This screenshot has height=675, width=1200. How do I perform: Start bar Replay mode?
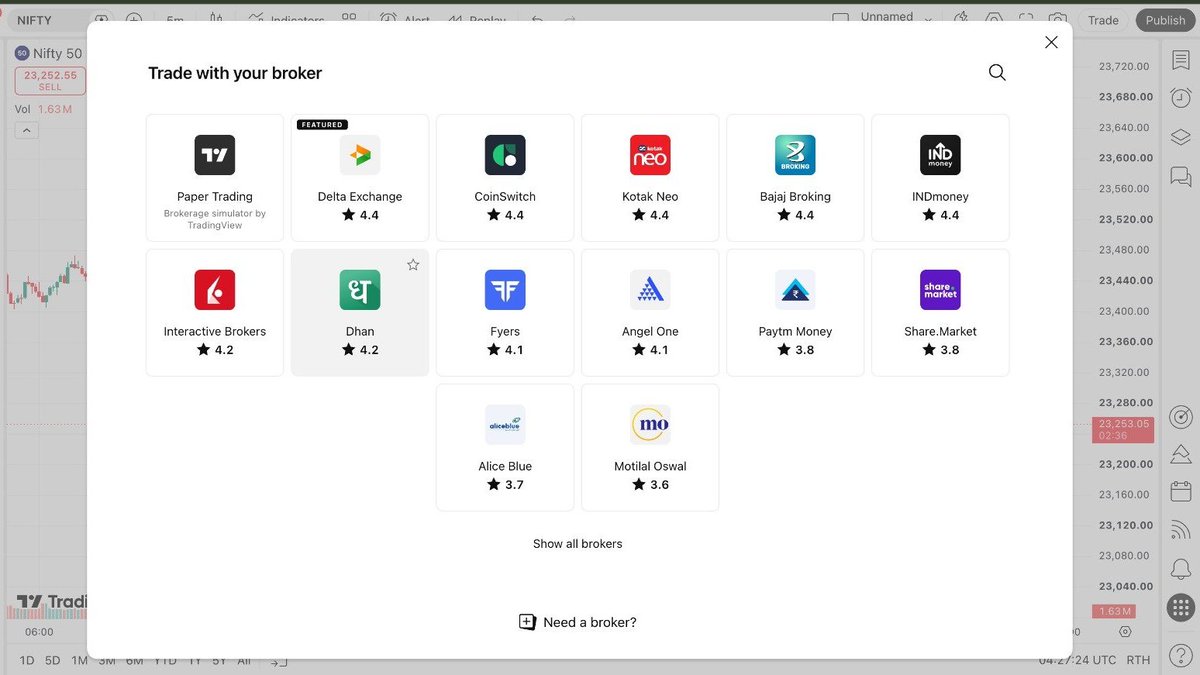pyautogui.click(x=477, y=20)
